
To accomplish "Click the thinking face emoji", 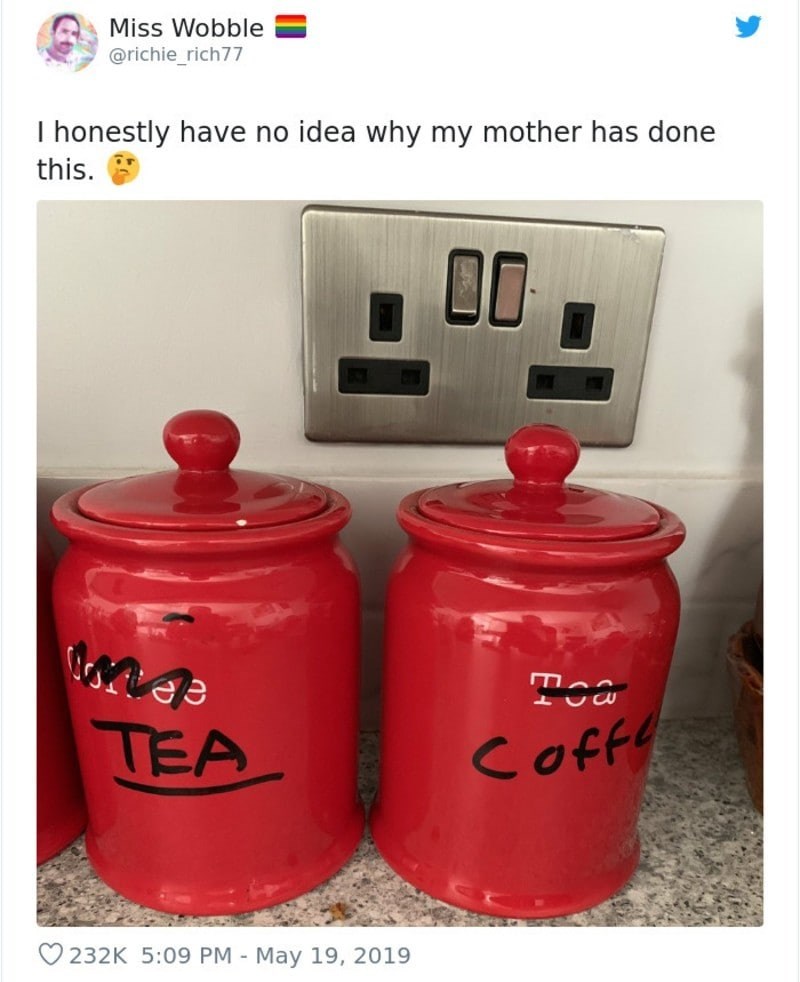I will (x=123, y=169).
